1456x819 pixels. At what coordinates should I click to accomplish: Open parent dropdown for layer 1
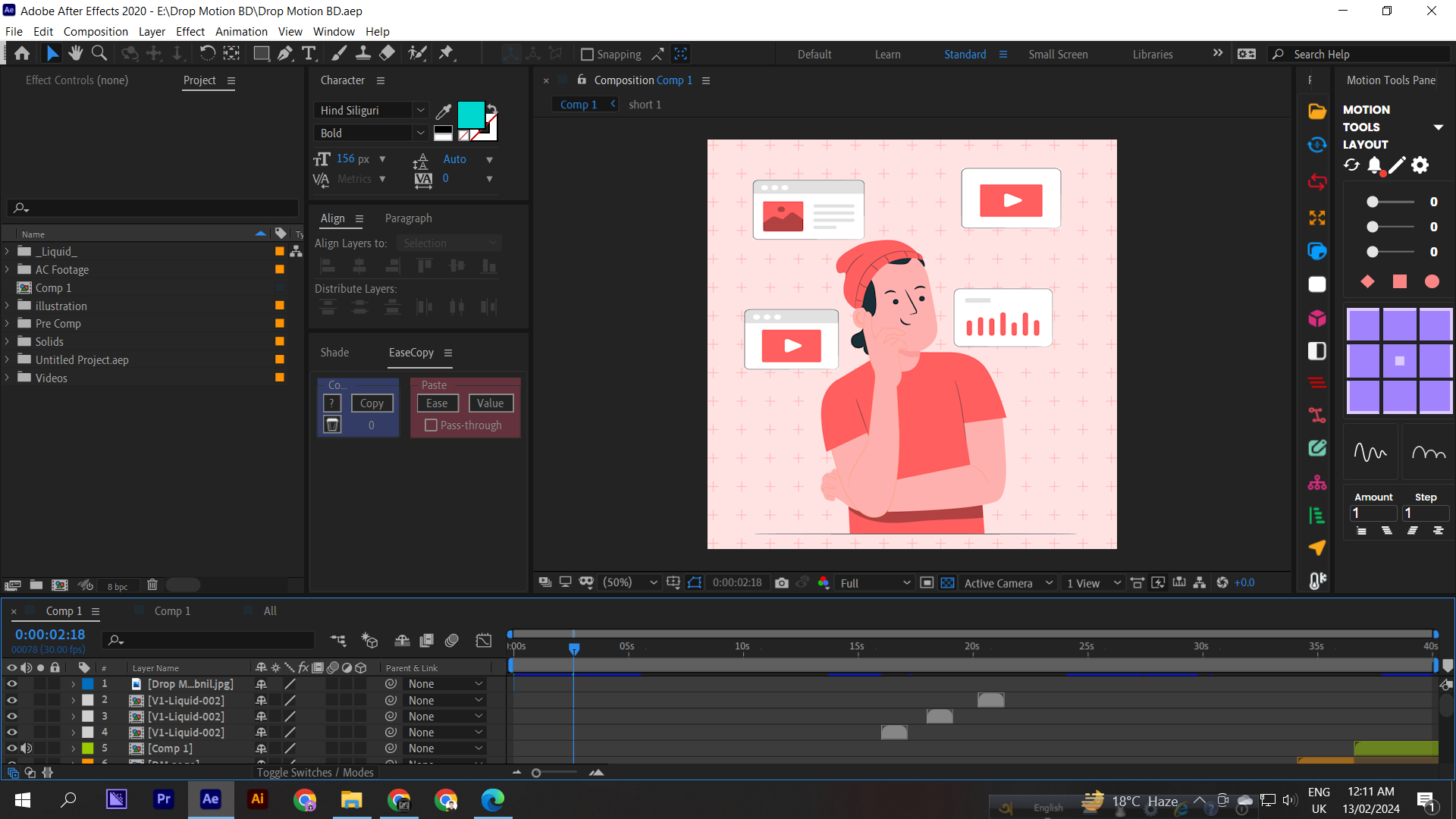[445, 684]
